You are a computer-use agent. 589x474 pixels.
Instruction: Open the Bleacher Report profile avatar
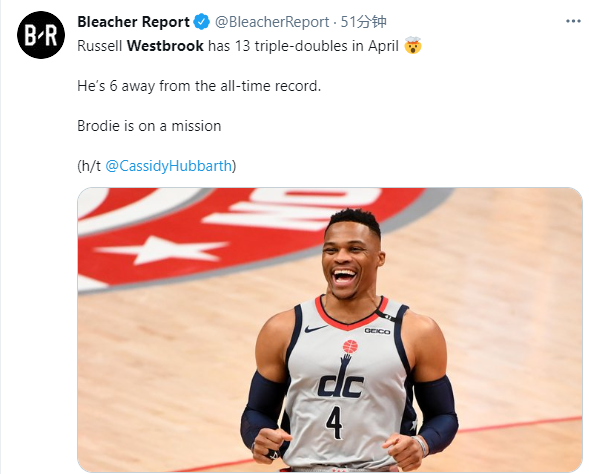click(41, 35)
